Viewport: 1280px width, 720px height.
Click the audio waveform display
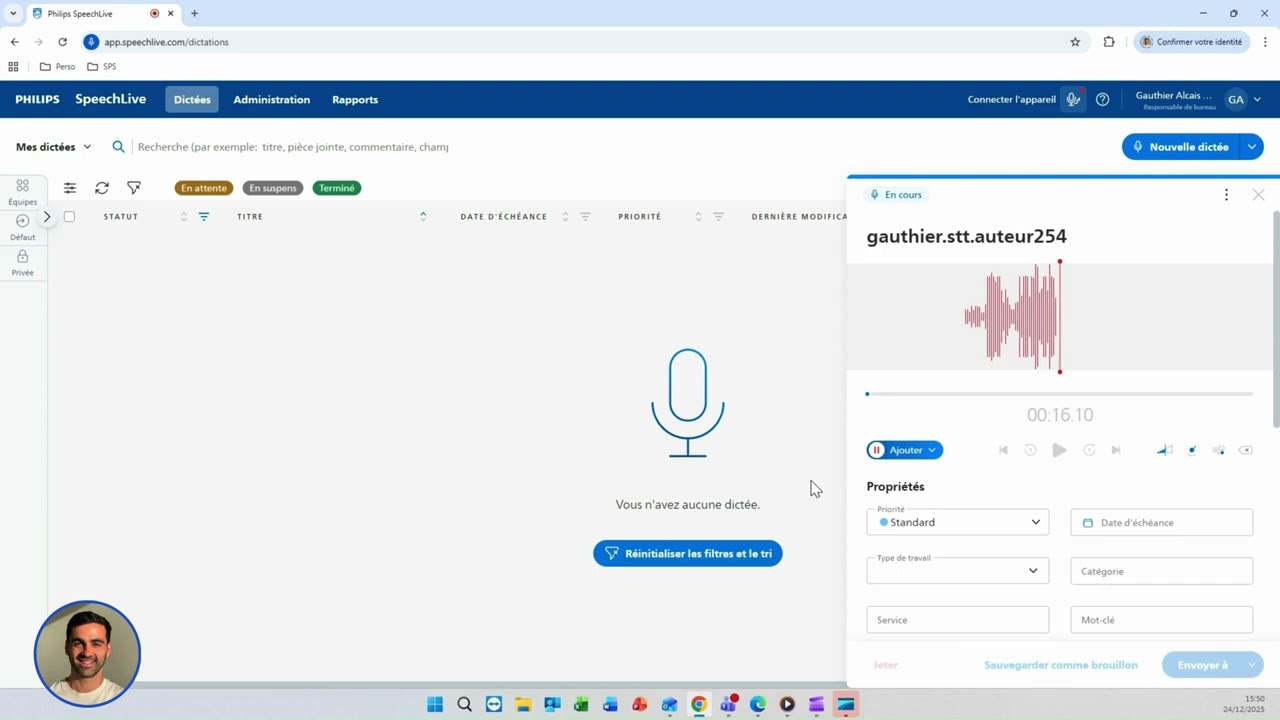(x=1059, y=317)
